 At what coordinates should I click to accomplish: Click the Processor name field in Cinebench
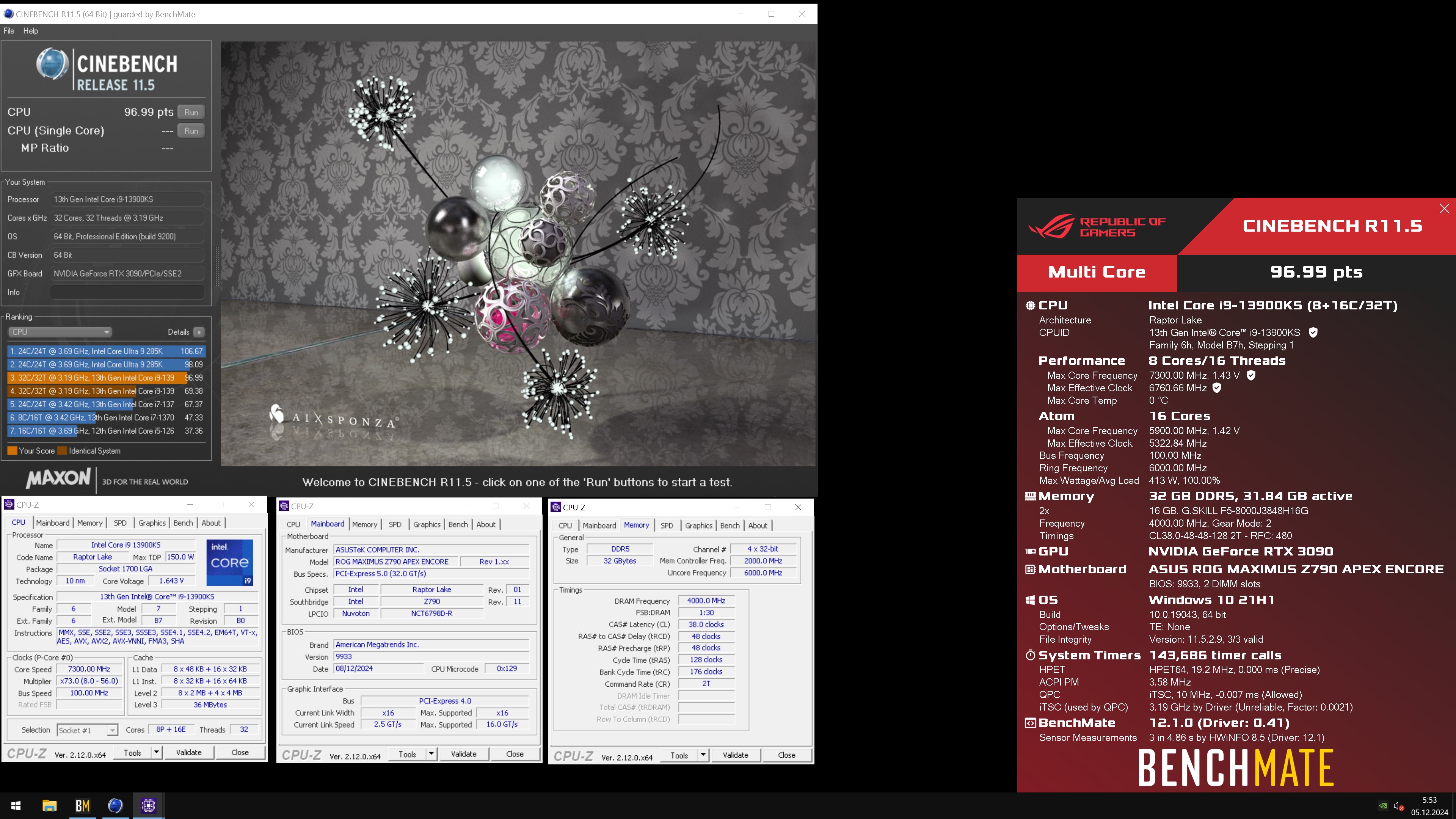127,199
